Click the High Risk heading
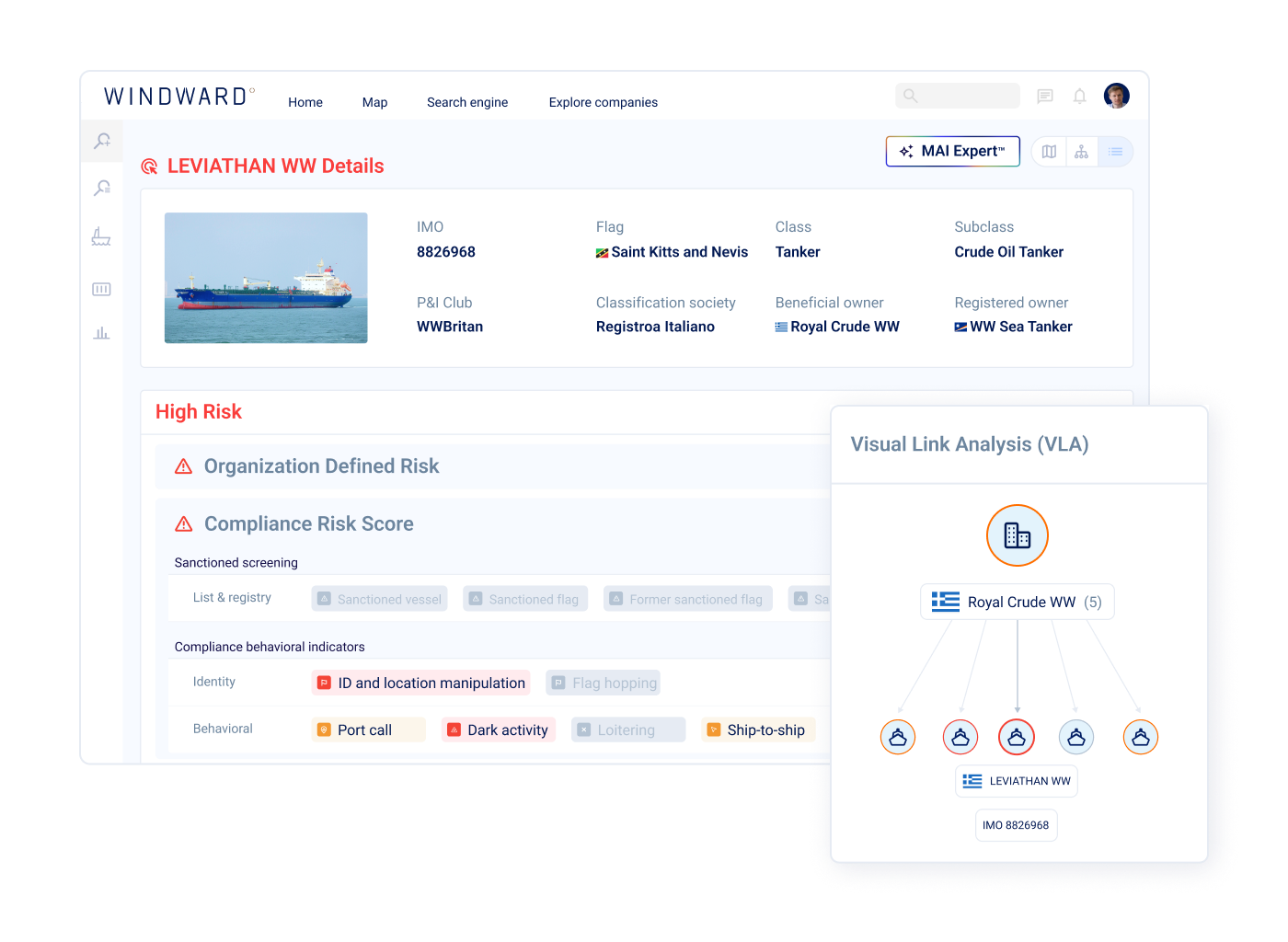 [199, 412]
